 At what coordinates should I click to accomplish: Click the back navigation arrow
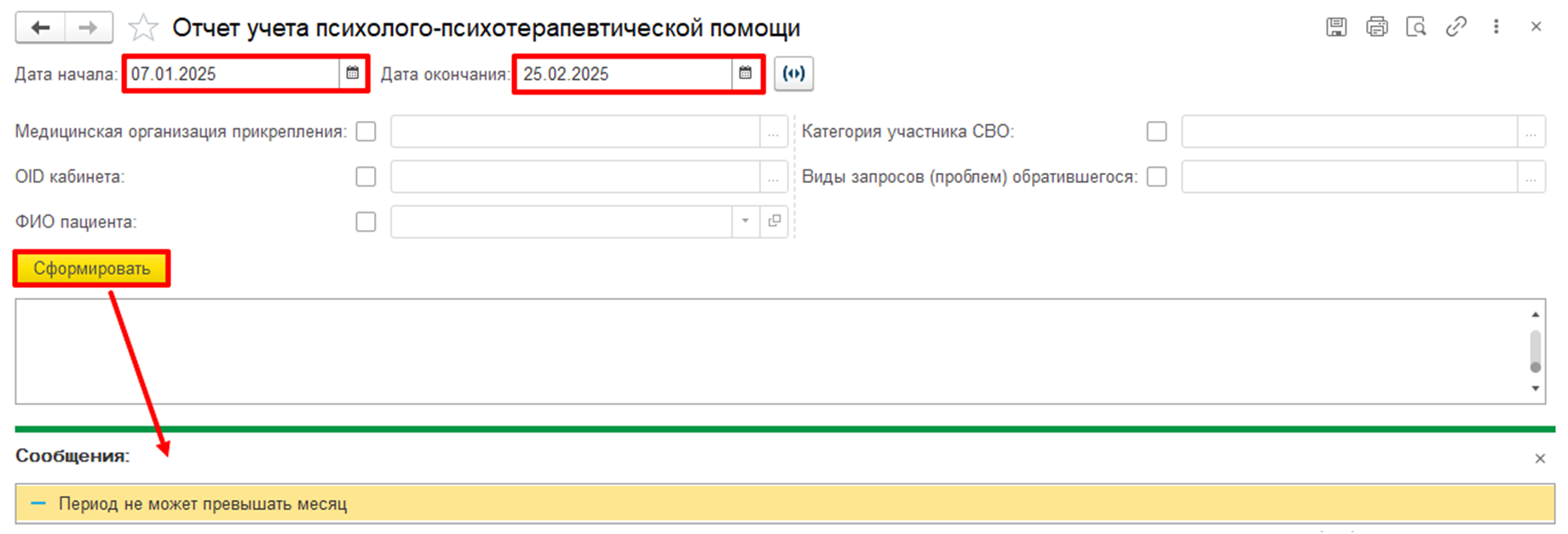[x=40, y=28]
